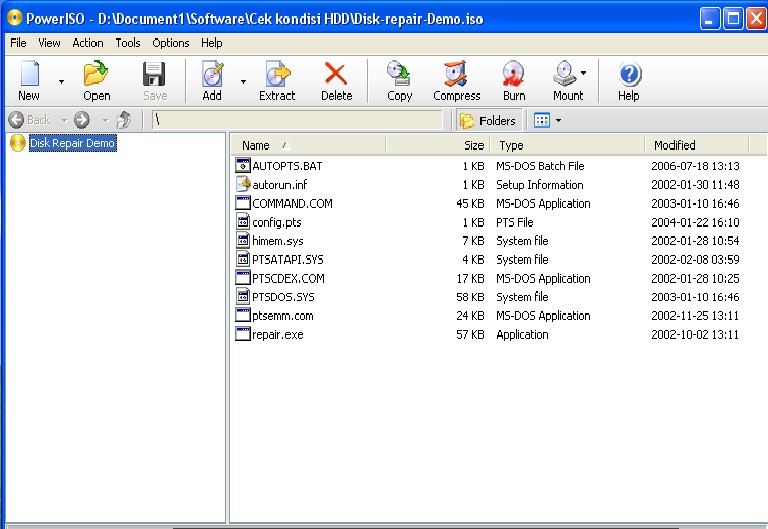Select the repair.exe file
The height and width of the screenshot is (529, 768).
click(278, 335)
